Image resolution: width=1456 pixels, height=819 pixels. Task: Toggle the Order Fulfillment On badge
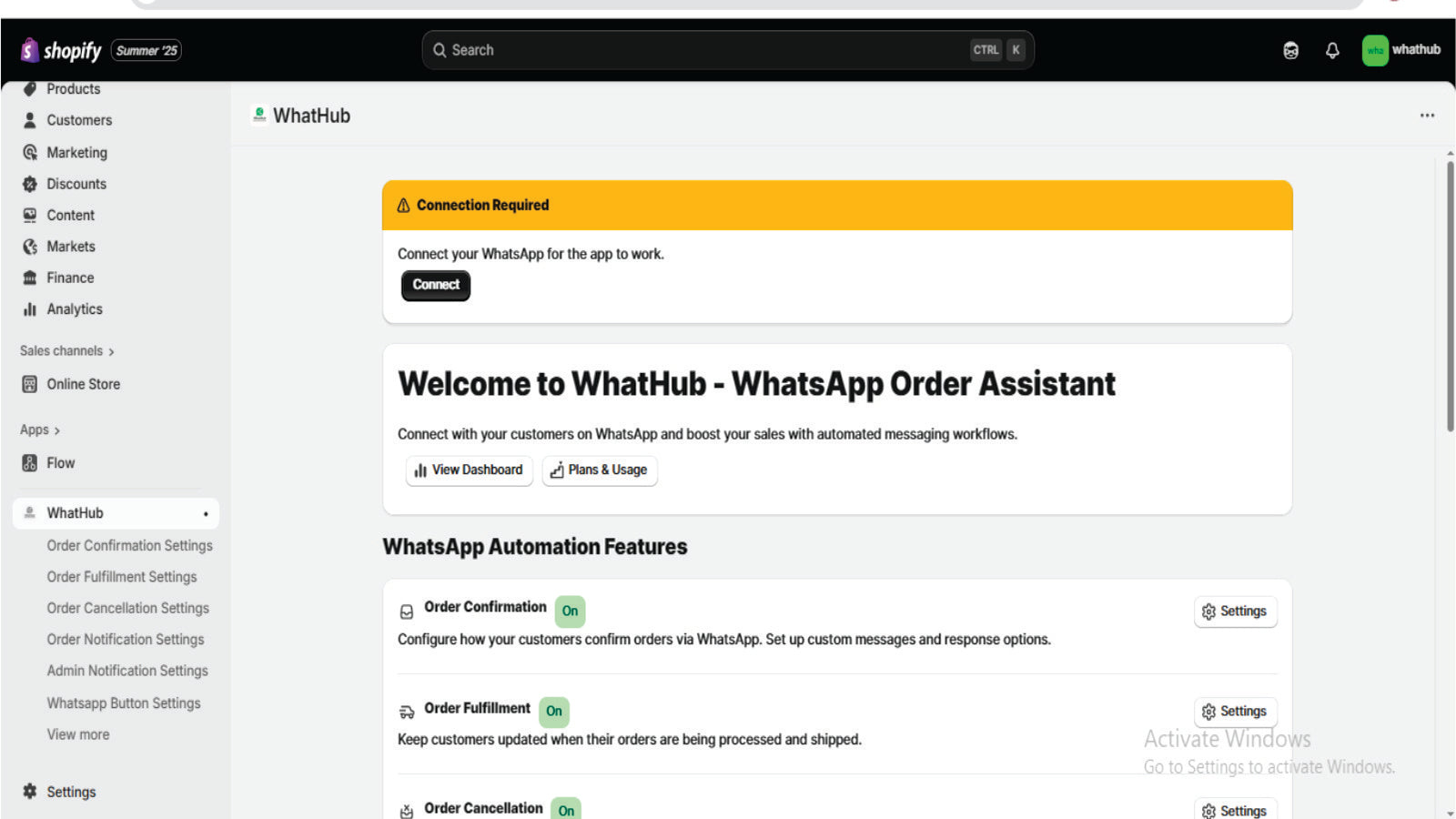pyautogui.click(x=554, y=711)
